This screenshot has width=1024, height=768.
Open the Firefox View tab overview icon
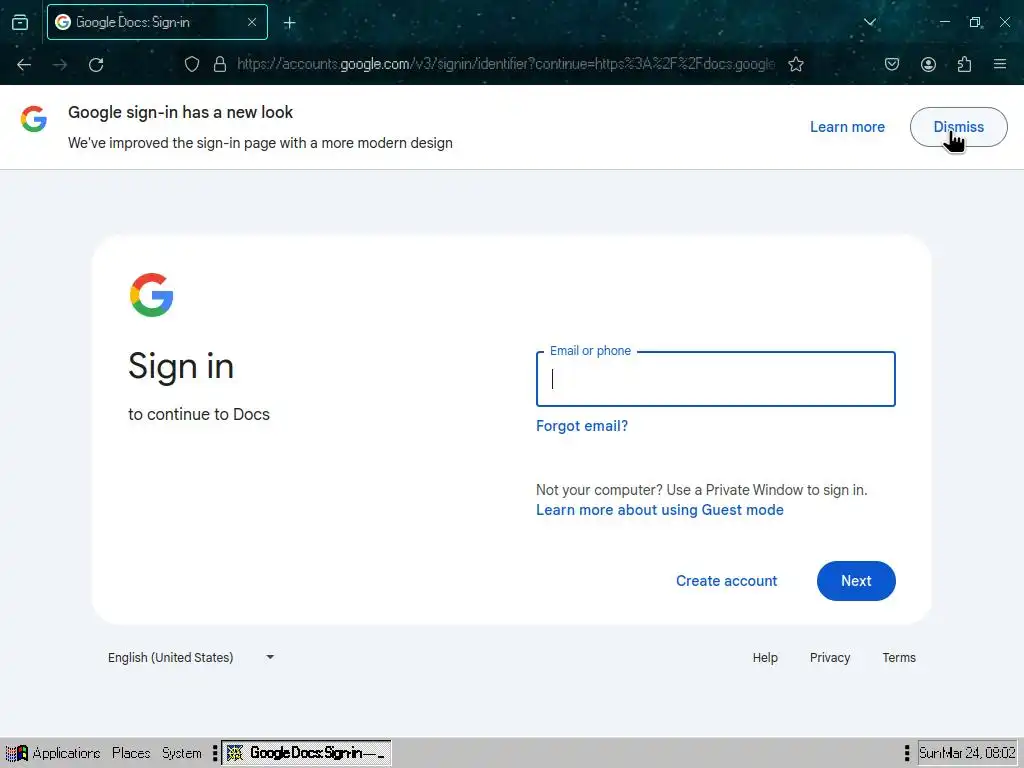tap(20, 22)
